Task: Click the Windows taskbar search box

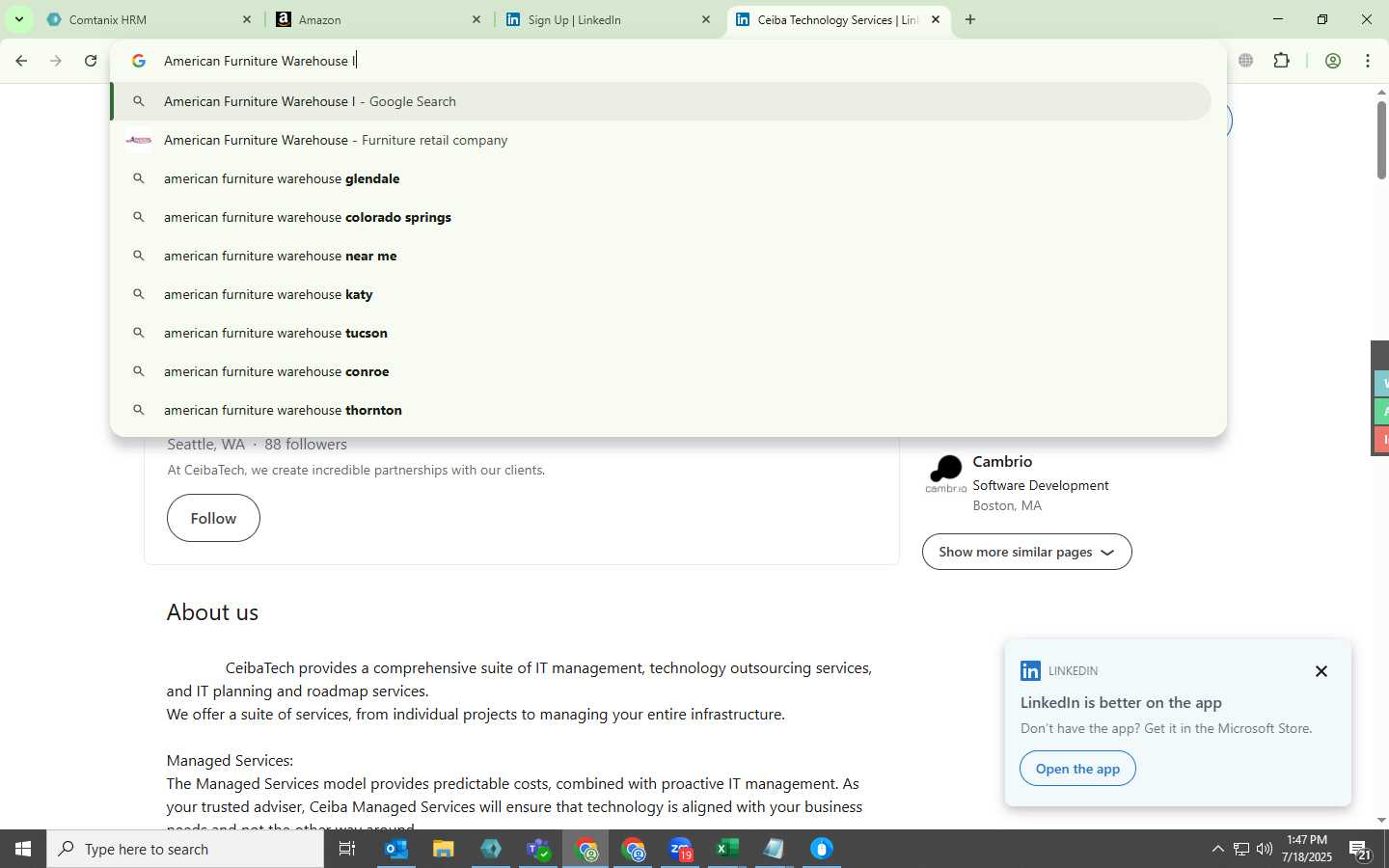Action: (185, 849)
